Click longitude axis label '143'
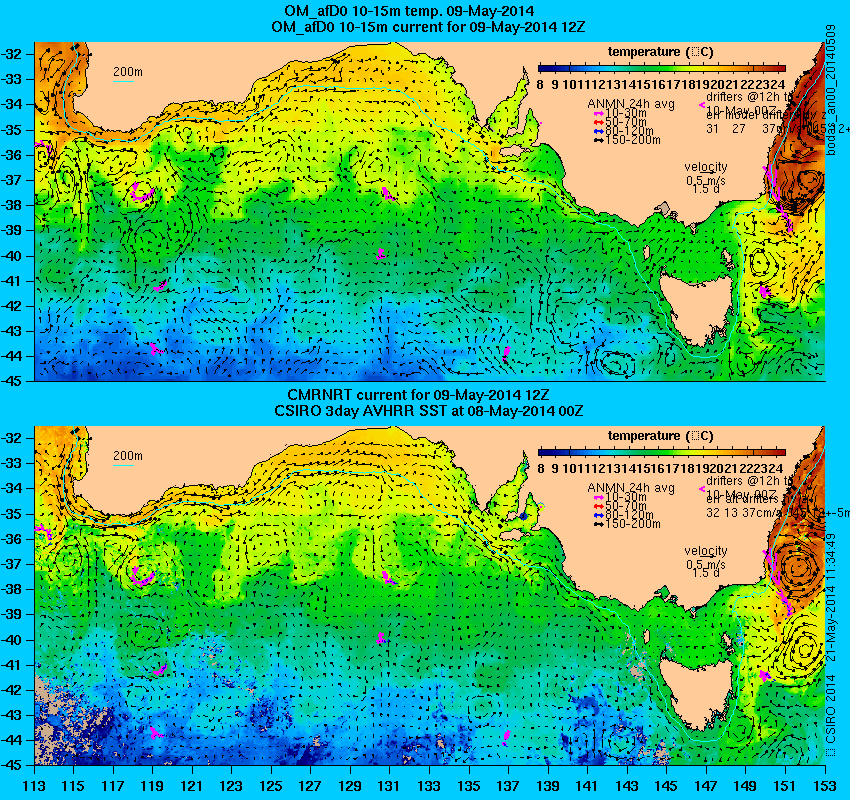This screenshot has width=850, height=800. [627, 786]
